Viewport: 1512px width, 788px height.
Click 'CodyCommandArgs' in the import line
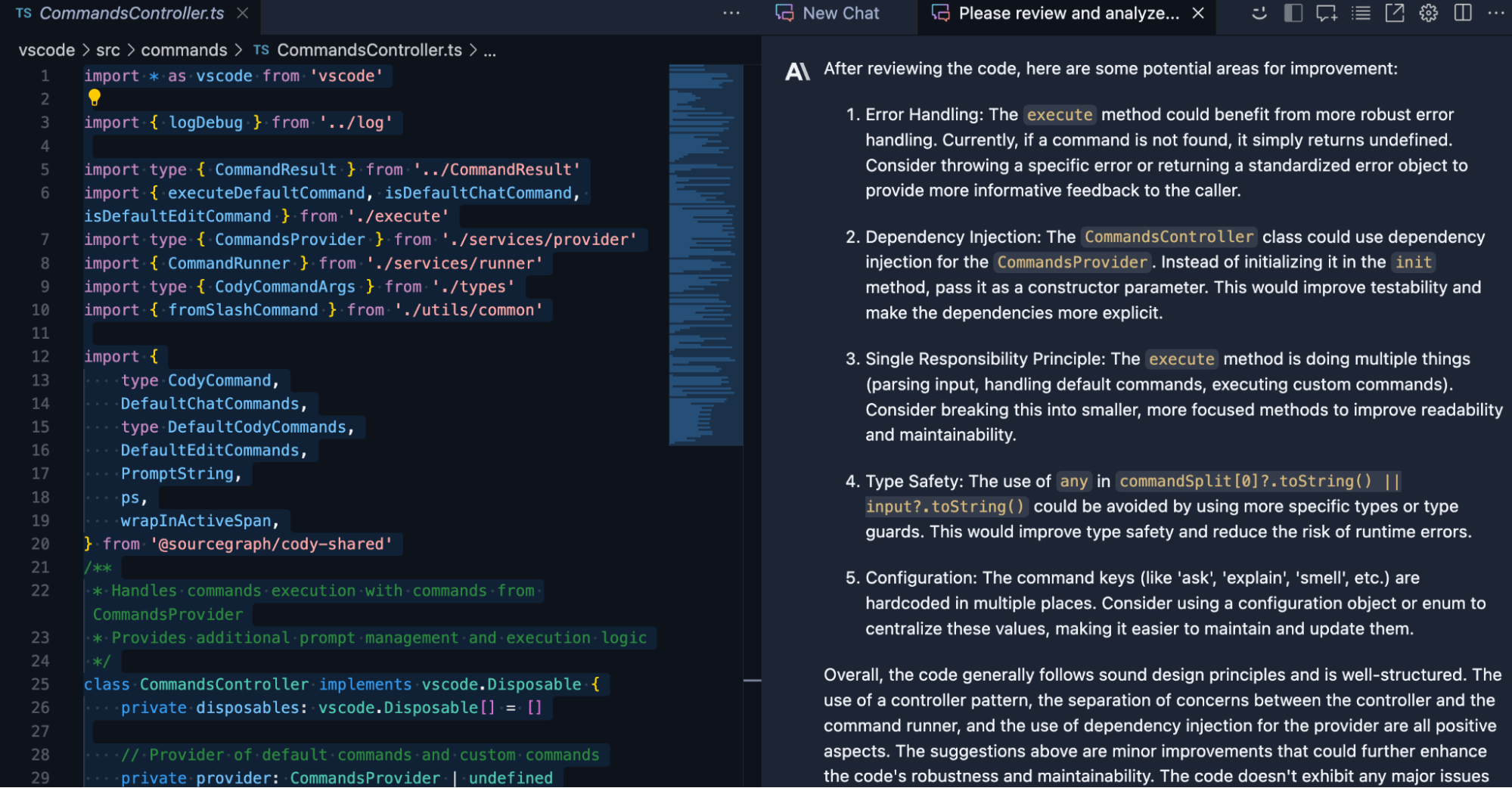285,287
